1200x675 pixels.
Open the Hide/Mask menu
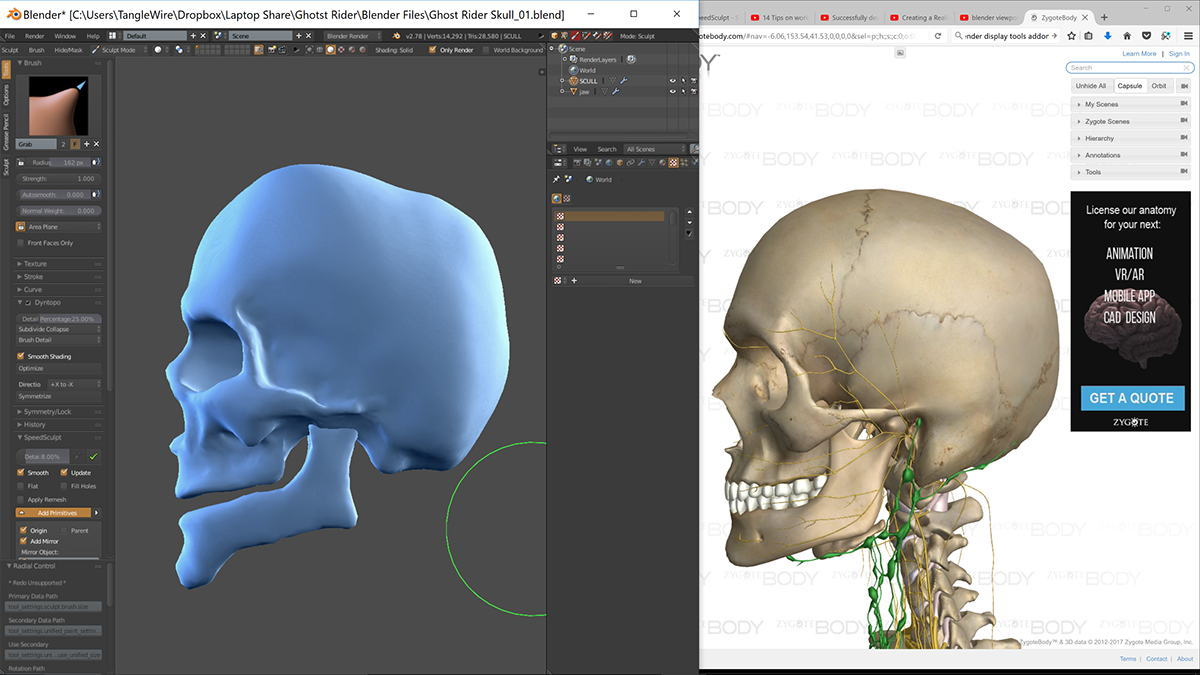point(69,49)
